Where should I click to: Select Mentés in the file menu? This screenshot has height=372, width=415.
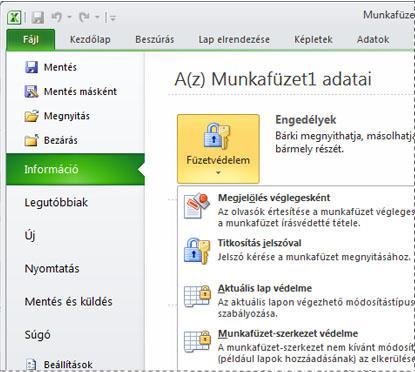point(60,67)
